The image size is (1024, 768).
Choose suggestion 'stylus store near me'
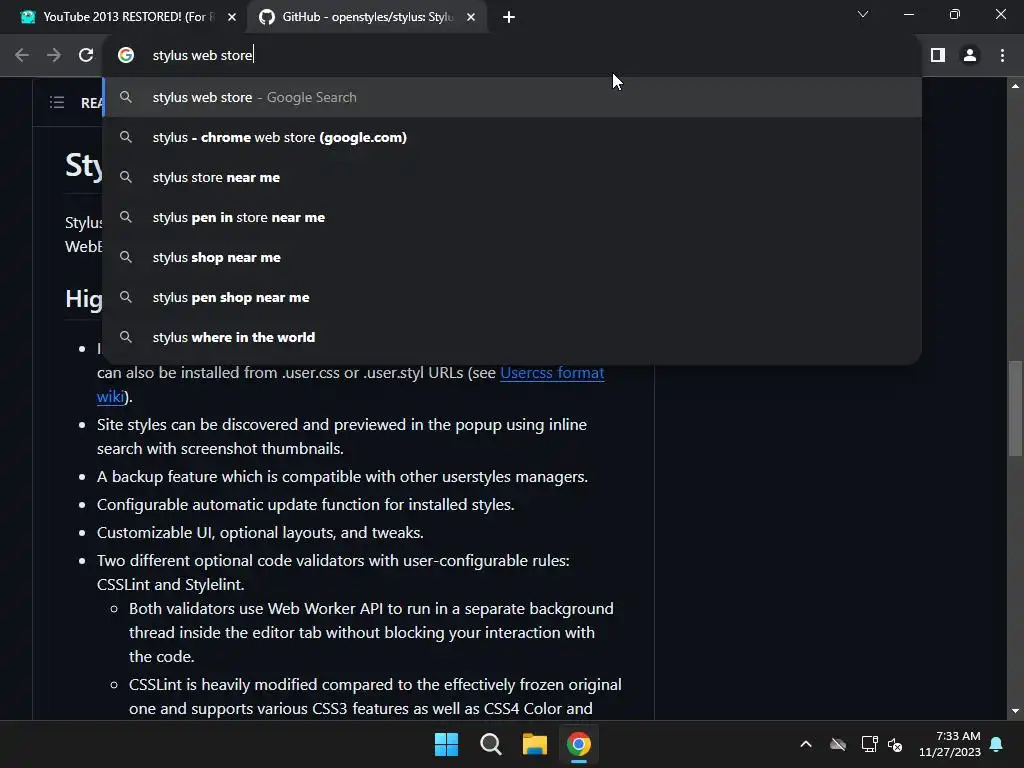(513, 177)
